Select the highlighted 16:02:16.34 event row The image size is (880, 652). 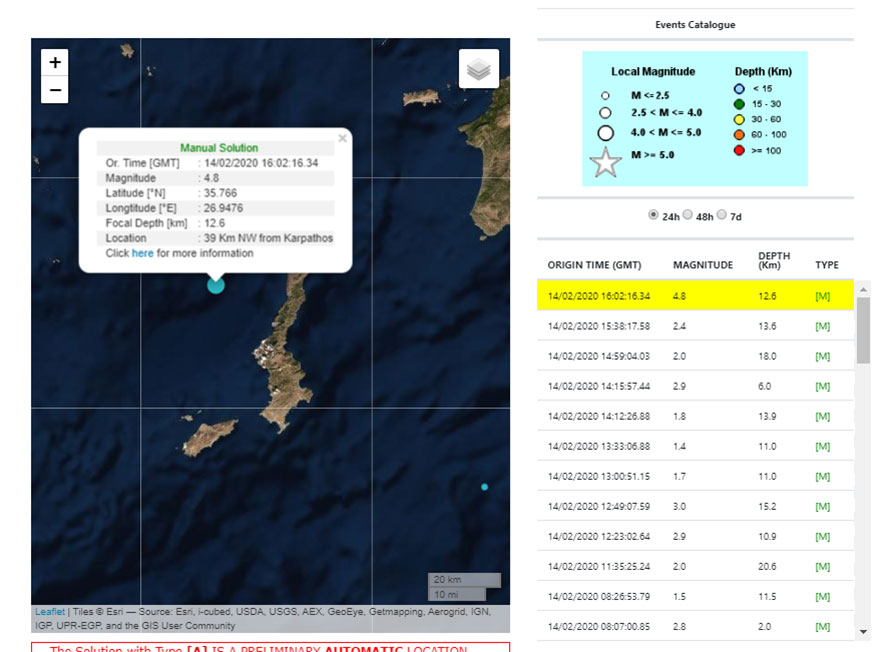pos(695,296)
